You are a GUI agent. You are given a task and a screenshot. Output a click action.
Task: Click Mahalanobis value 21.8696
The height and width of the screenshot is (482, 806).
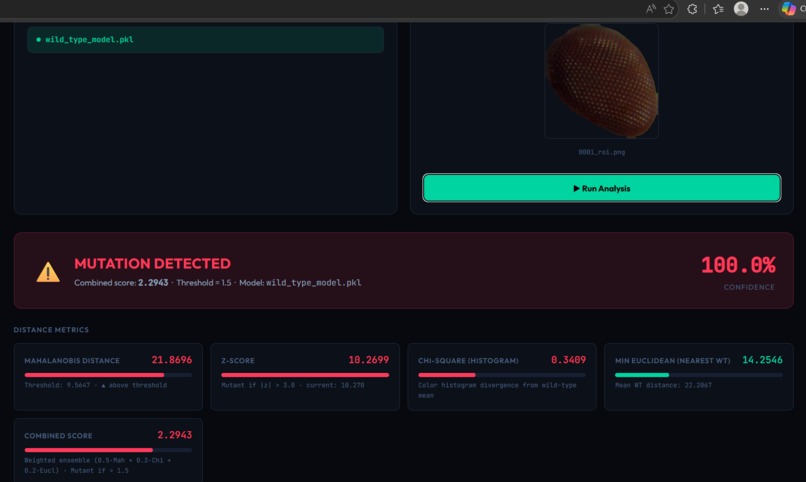(172, 360)
